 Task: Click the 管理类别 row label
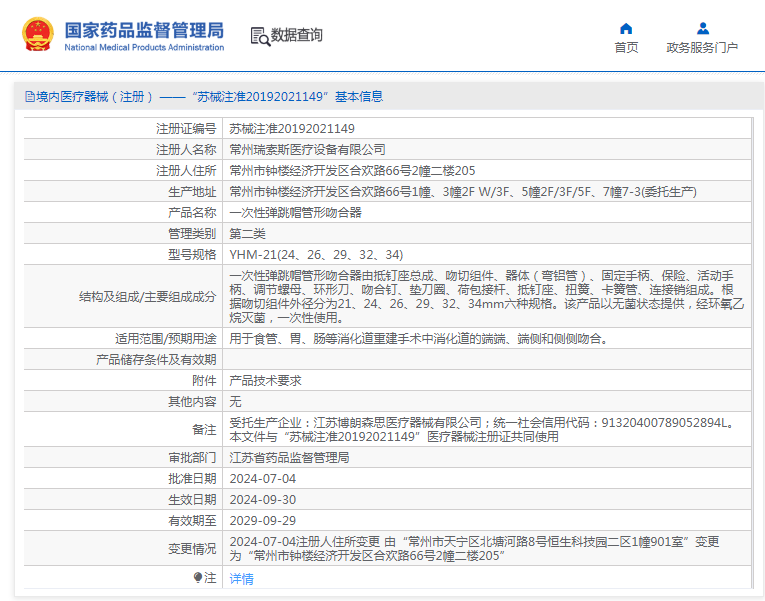coord(192,234)
